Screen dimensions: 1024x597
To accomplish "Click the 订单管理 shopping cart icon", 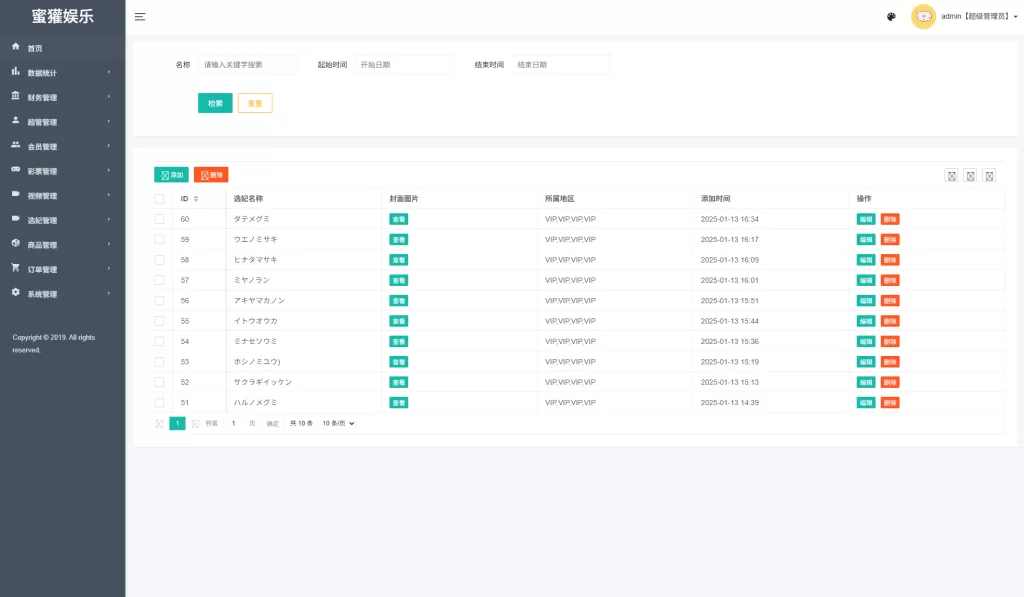I will pos(16,268).
